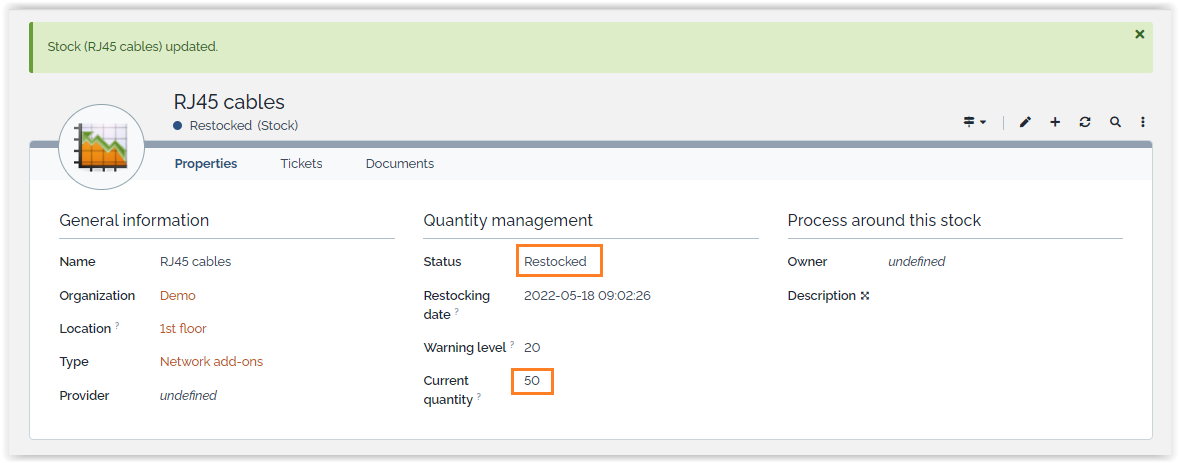Open the Network add-ons type link
Image resolution: width=1179 pixels, height=463 pixels.
click(211, 361)
